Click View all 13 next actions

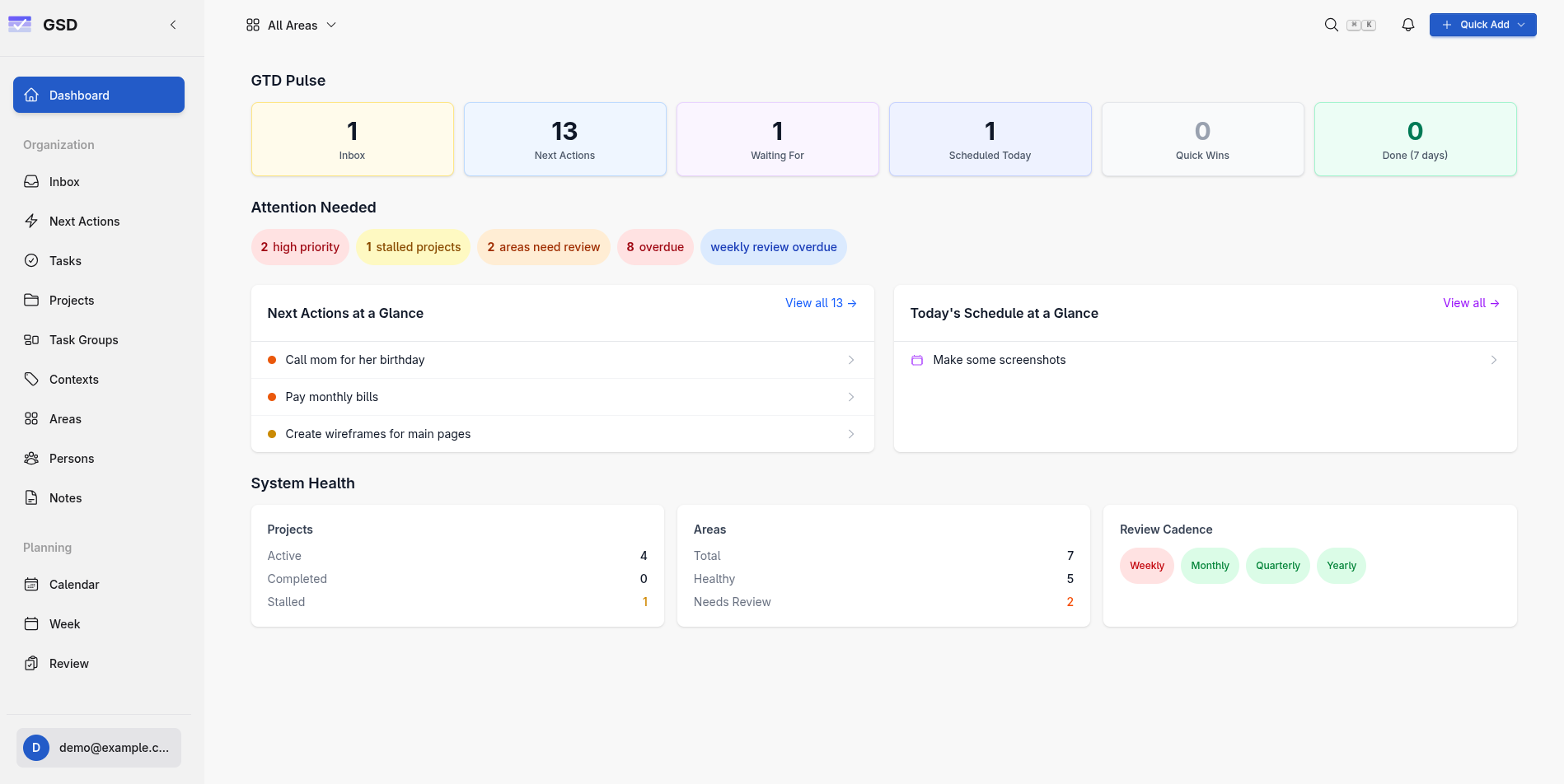point(820,302)
